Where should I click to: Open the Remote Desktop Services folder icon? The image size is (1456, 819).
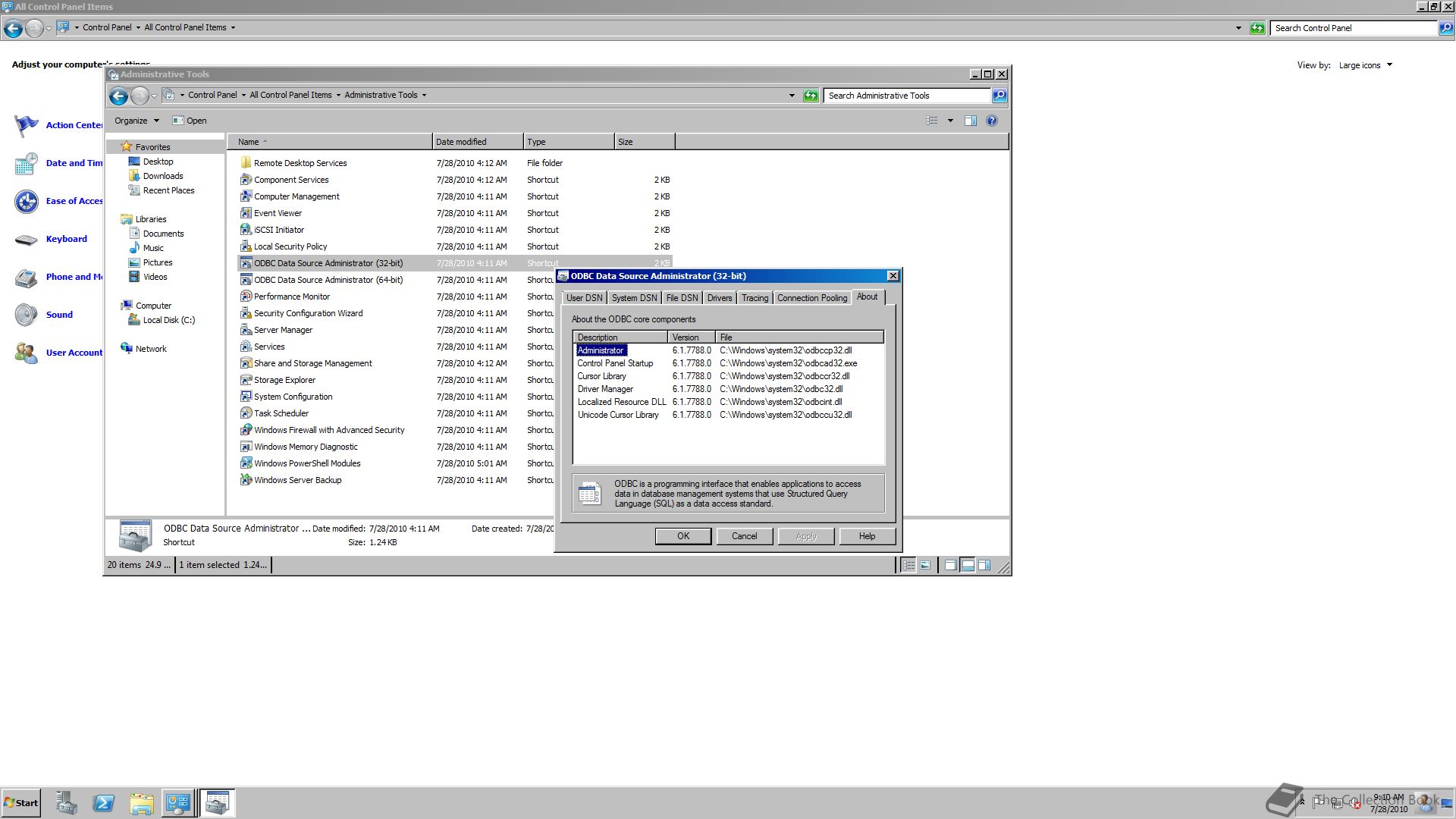click(246, 163)
